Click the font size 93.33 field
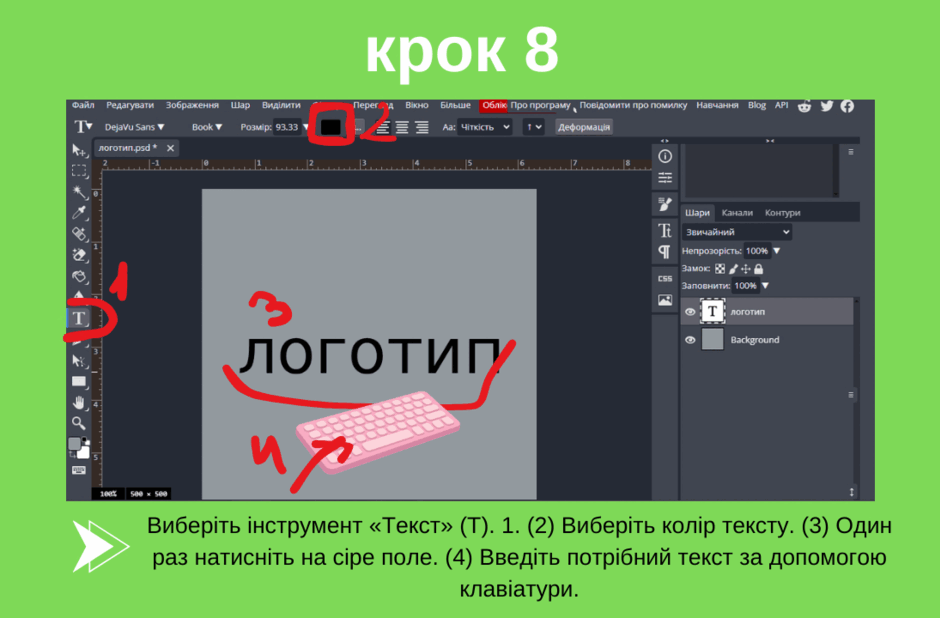940x618 pixels. click(x=288, y=127)
